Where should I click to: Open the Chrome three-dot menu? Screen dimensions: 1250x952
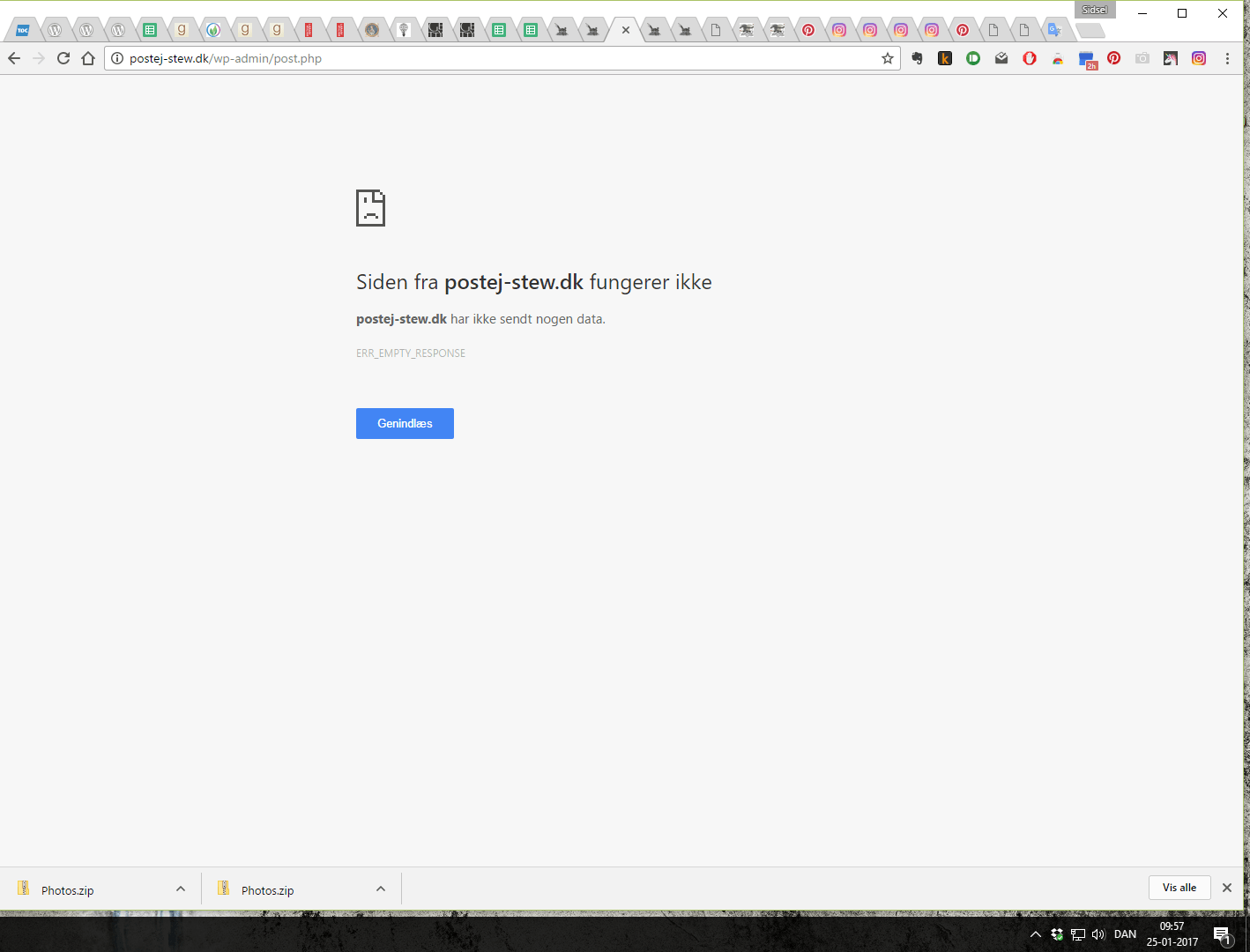point(1227,58)
